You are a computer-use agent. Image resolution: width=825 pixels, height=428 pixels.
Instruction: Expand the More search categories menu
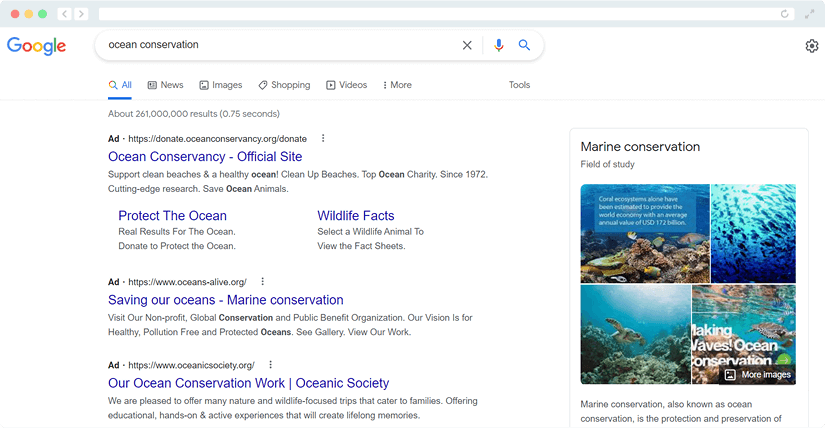(x=397, y=85)
